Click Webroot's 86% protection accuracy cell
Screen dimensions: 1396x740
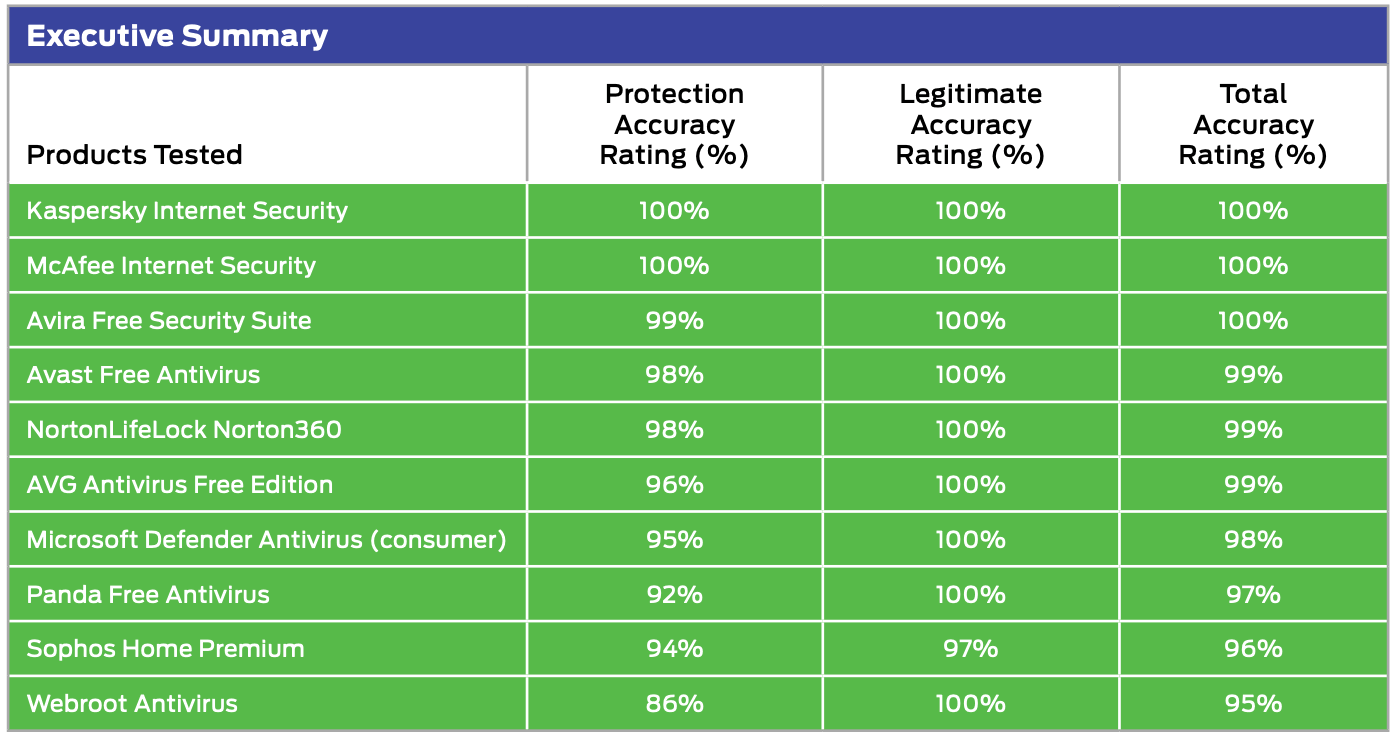674,704
